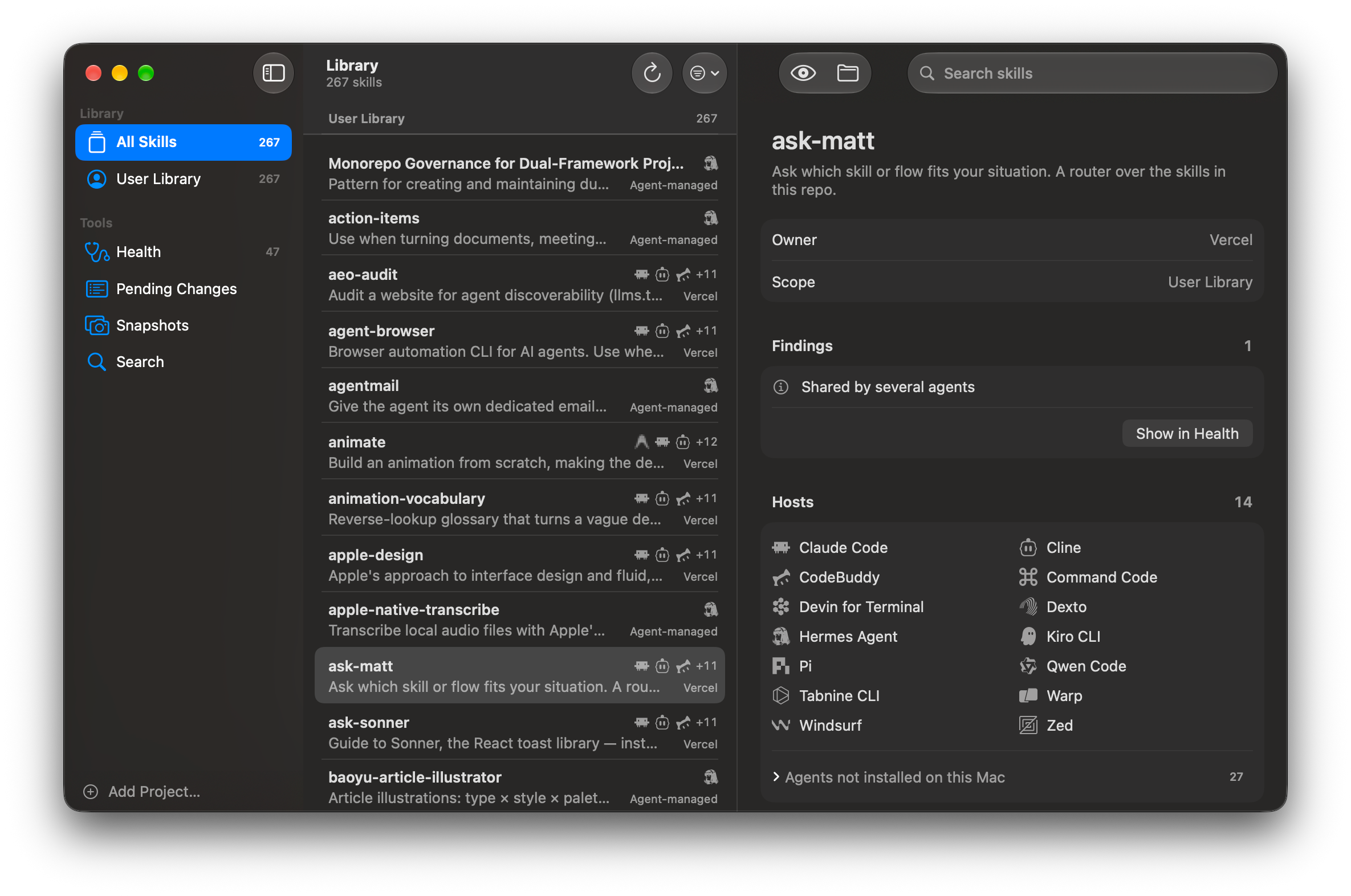Select the ask-sonner skill
Viewport: 1351px width, 896px height.
coord(519,732)
